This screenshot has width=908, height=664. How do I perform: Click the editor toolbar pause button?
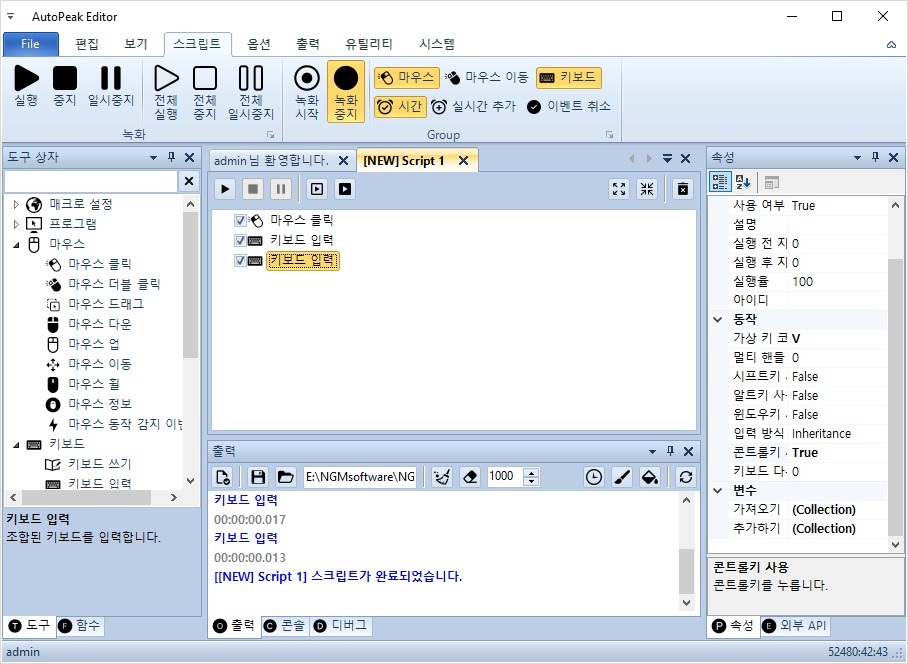pos(281,189)
